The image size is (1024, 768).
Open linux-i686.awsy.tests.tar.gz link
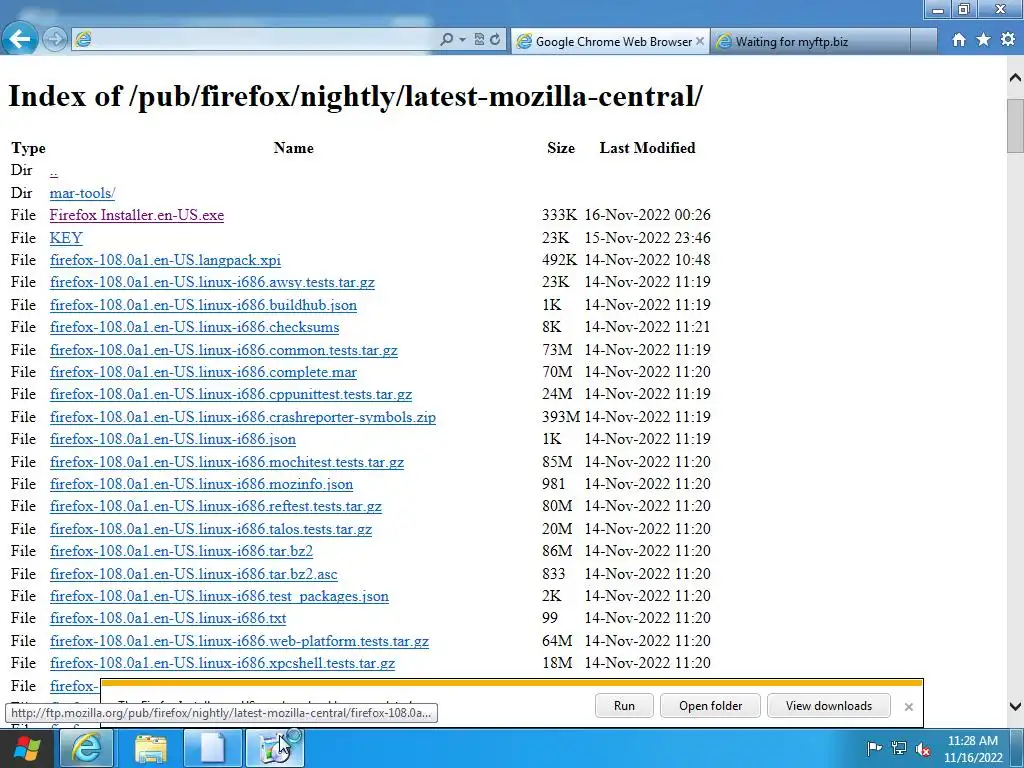click(212, 282)
